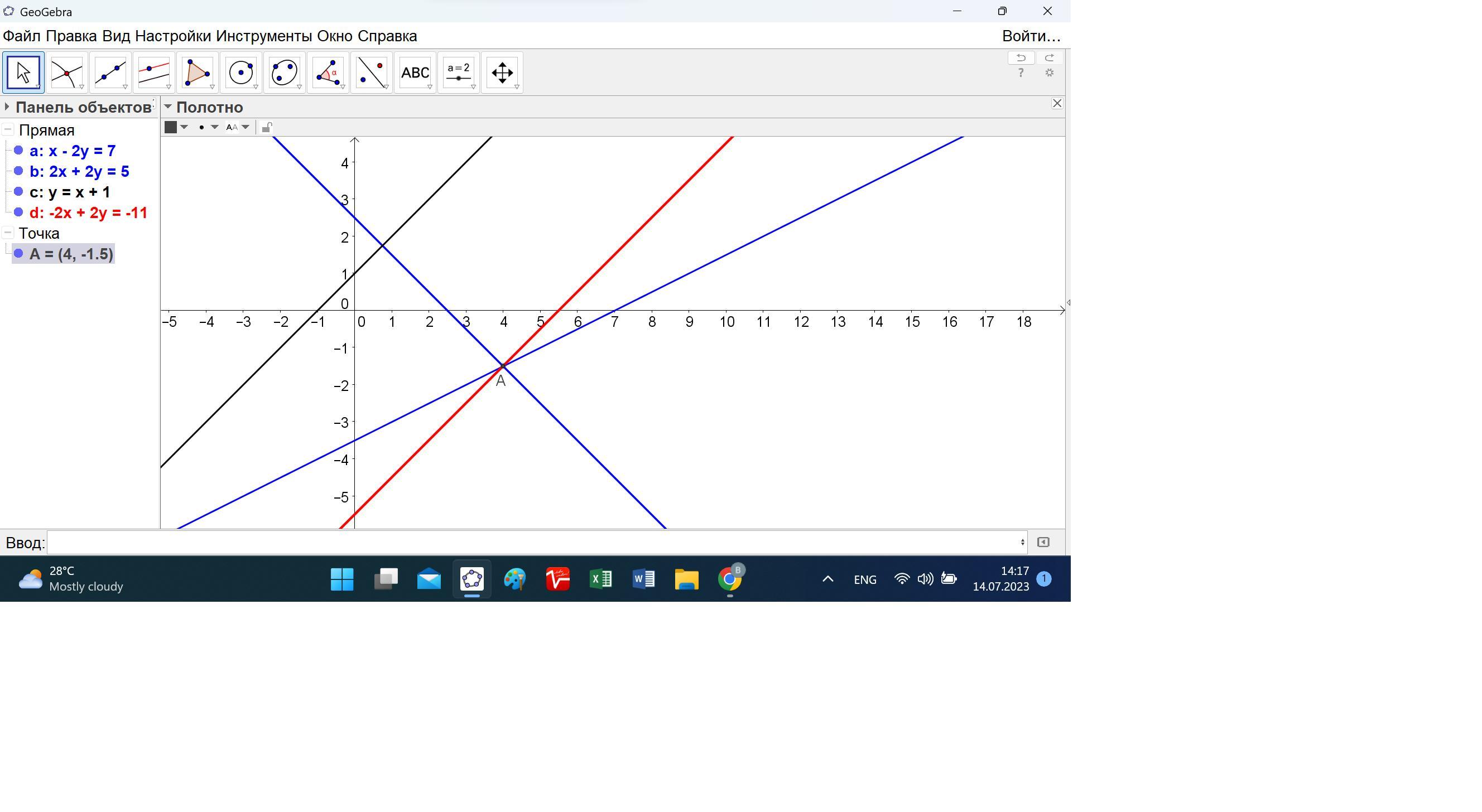Hide line a using its visibility dot
The image size is (1482, 812).
pyautogui.click(x=18, y=151)
